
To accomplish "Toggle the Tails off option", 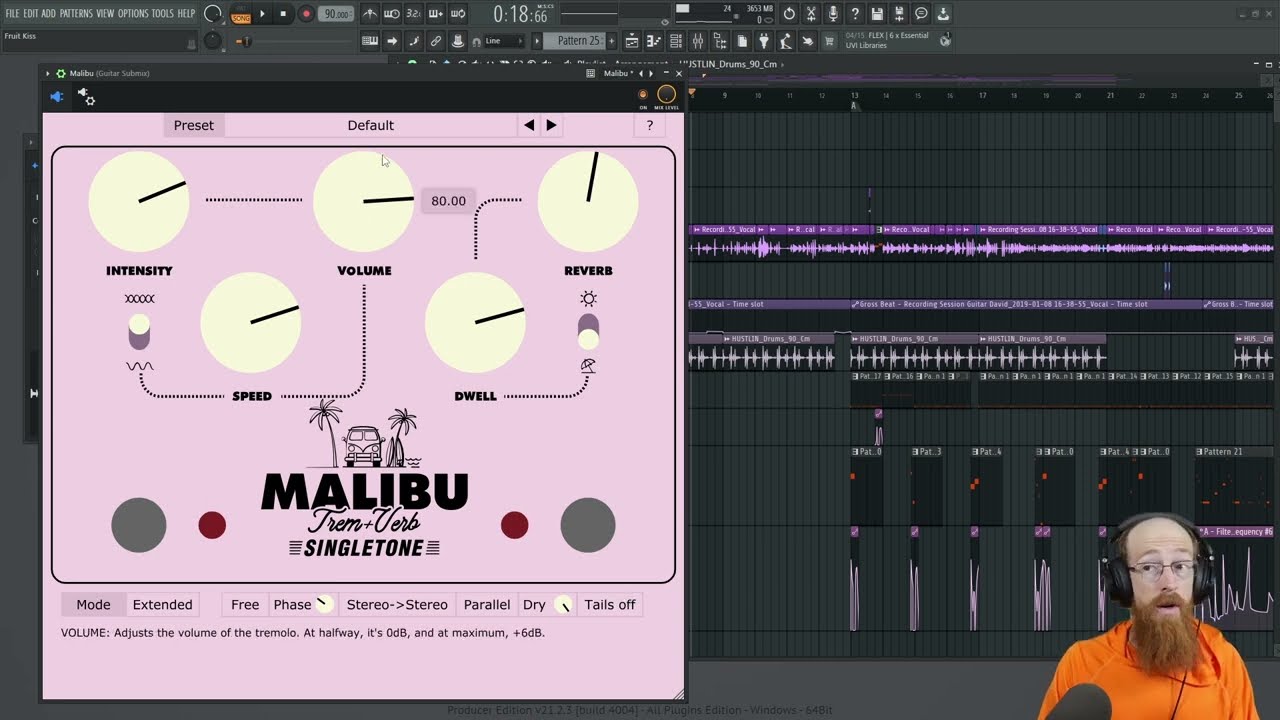I will click(610, 604).
